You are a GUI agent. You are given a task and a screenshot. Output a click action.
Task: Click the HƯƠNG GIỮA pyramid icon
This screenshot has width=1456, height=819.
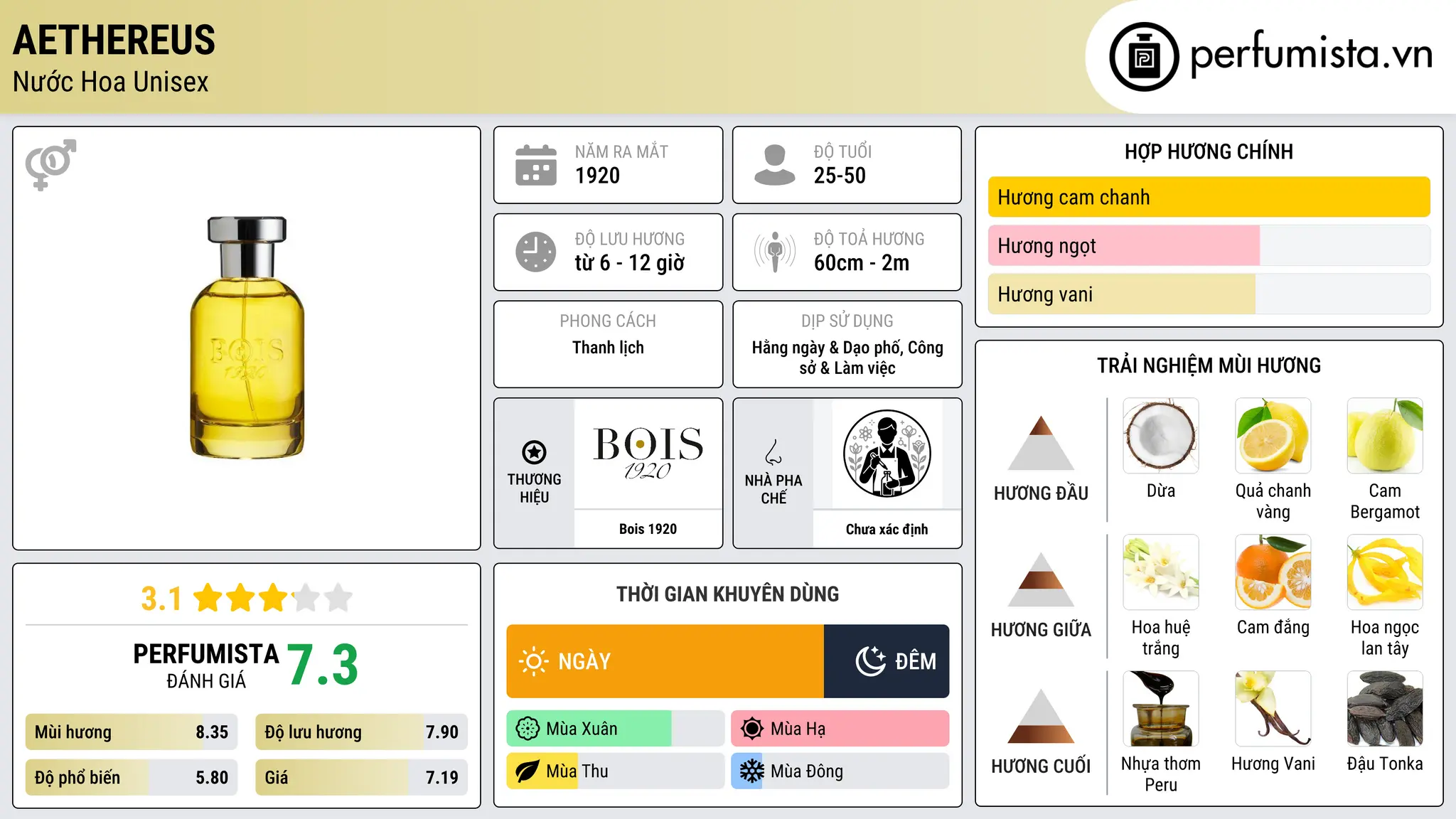click(1041, 579)
